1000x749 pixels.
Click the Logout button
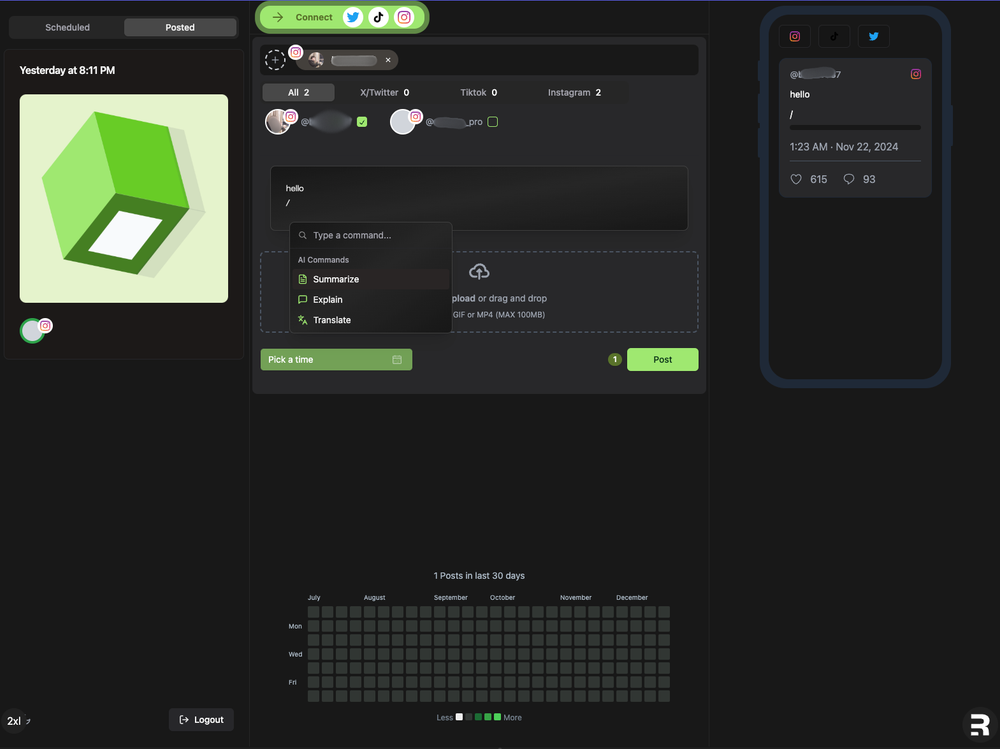pyautogui.click(x=200, y=719)
